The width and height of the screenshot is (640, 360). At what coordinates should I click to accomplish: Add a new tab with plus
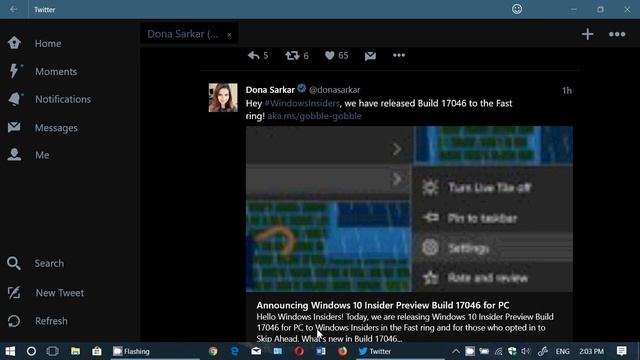(587, 34)
